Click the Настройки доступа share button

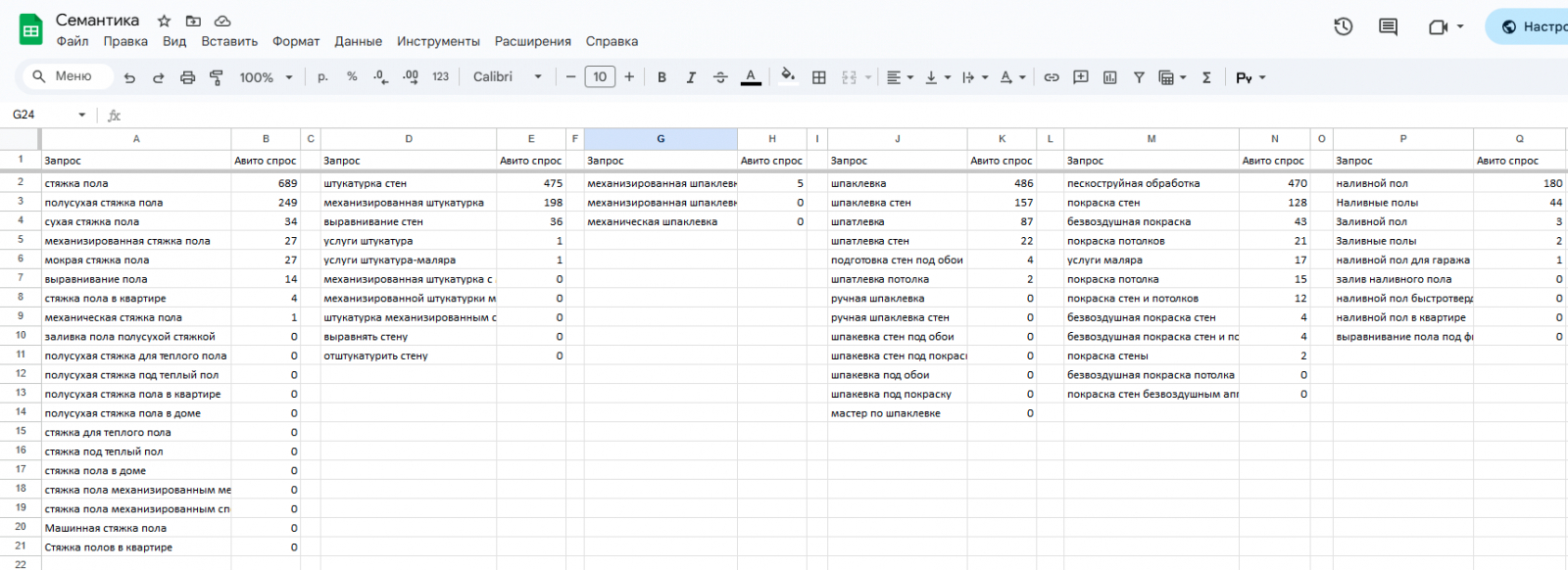[x=1529, y=26]
